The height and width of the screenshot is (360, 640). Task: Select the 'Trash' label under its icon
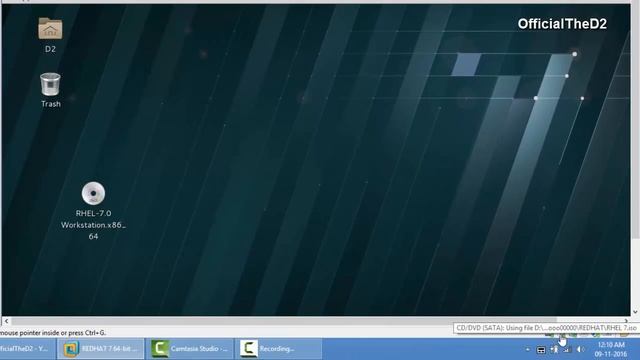pos(51,104)
